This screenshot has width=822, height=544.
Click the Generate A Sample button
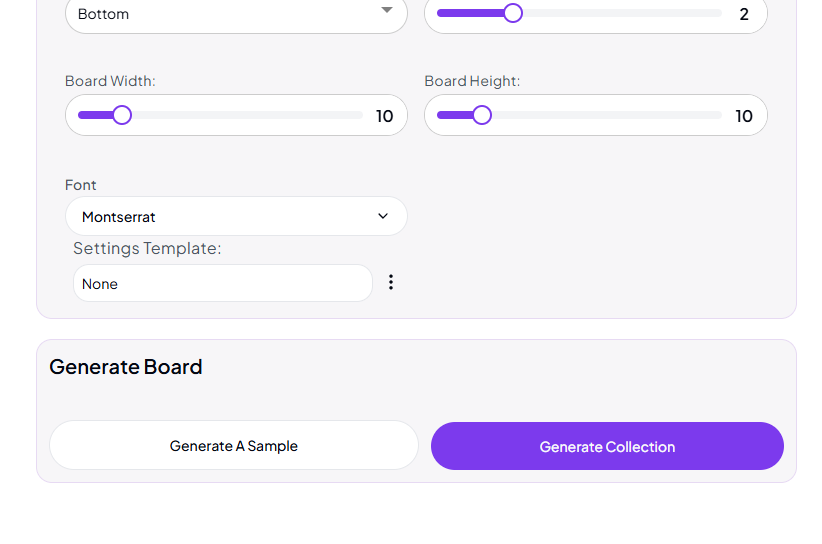tap(234, 446)
